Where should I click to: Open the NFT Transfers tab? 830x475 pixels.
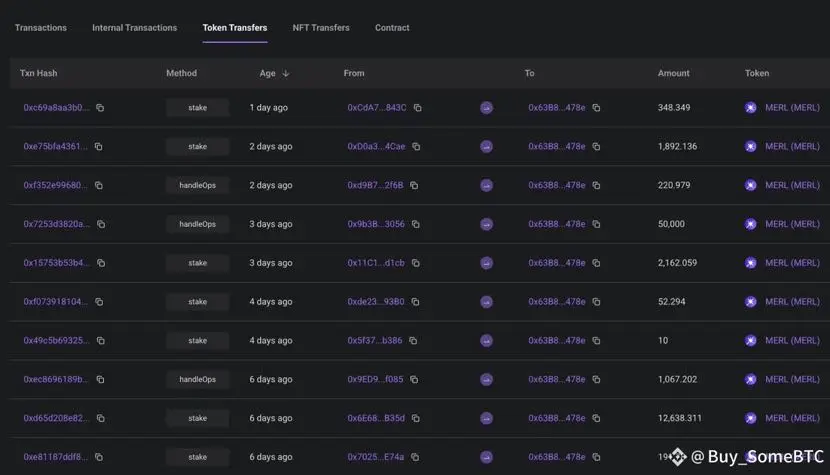(x=321, y=28)
